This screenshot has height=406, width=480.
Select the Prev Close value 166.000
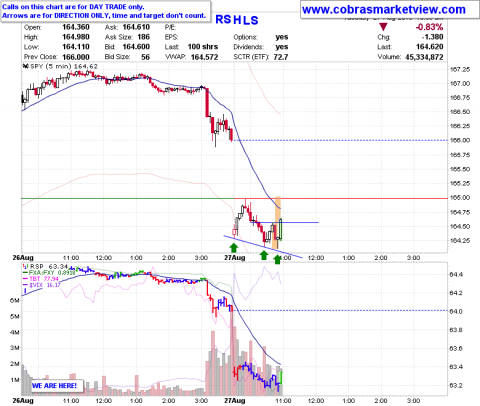tap(76, 57)
